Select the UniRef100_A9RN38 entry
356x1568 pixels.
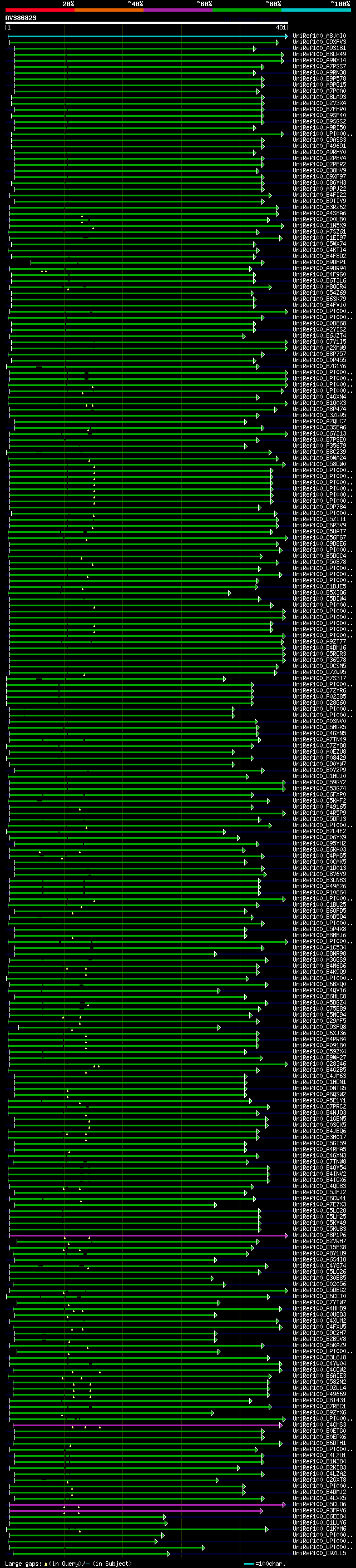click(319, 72)
